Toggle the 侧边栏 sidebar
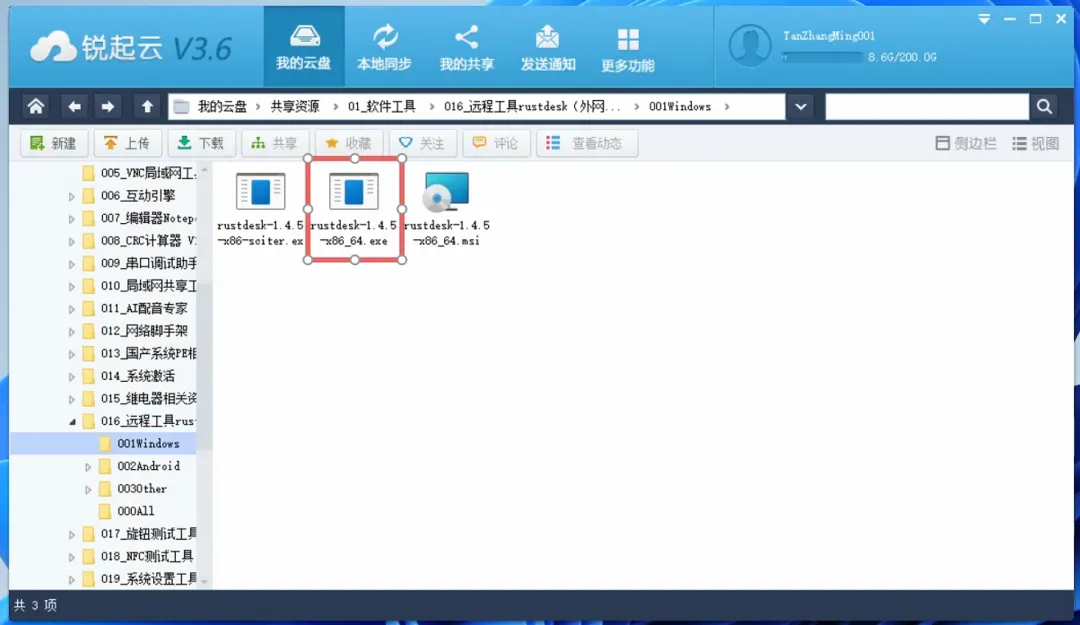Image resolution: width=1080 pixels, height=625 pixels. pos(966,143)
